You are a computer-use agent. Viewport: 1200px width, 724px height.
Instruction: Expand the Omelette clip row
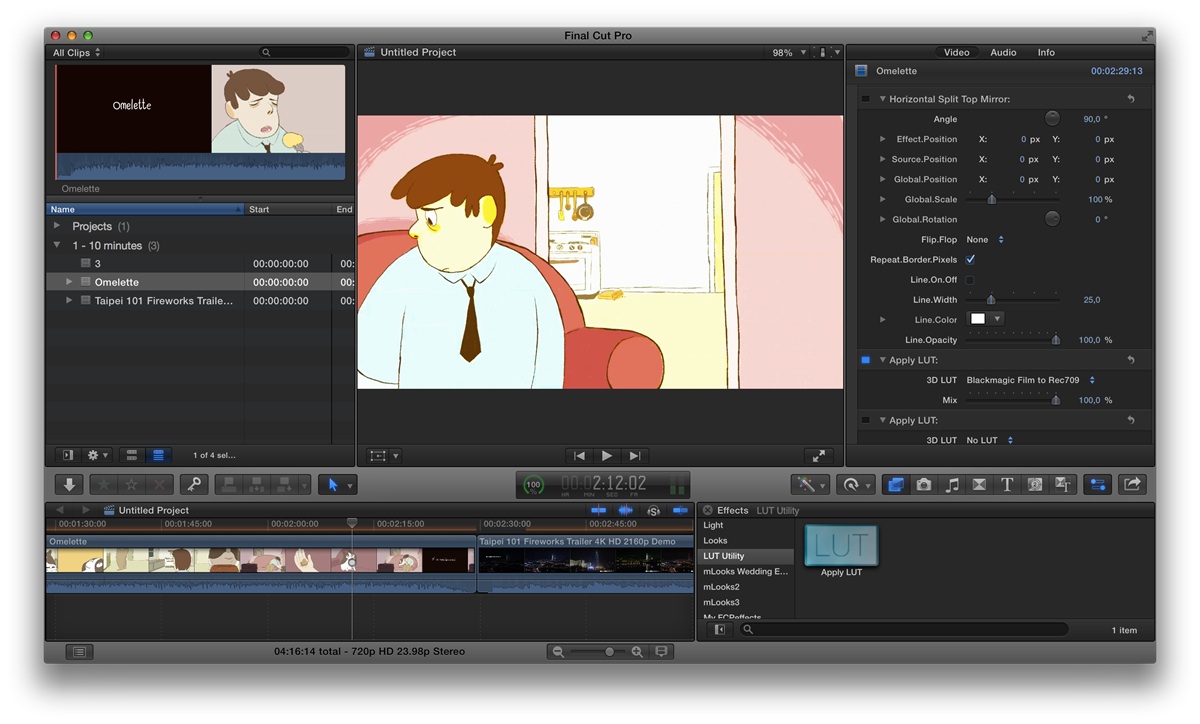pos(69,282)
